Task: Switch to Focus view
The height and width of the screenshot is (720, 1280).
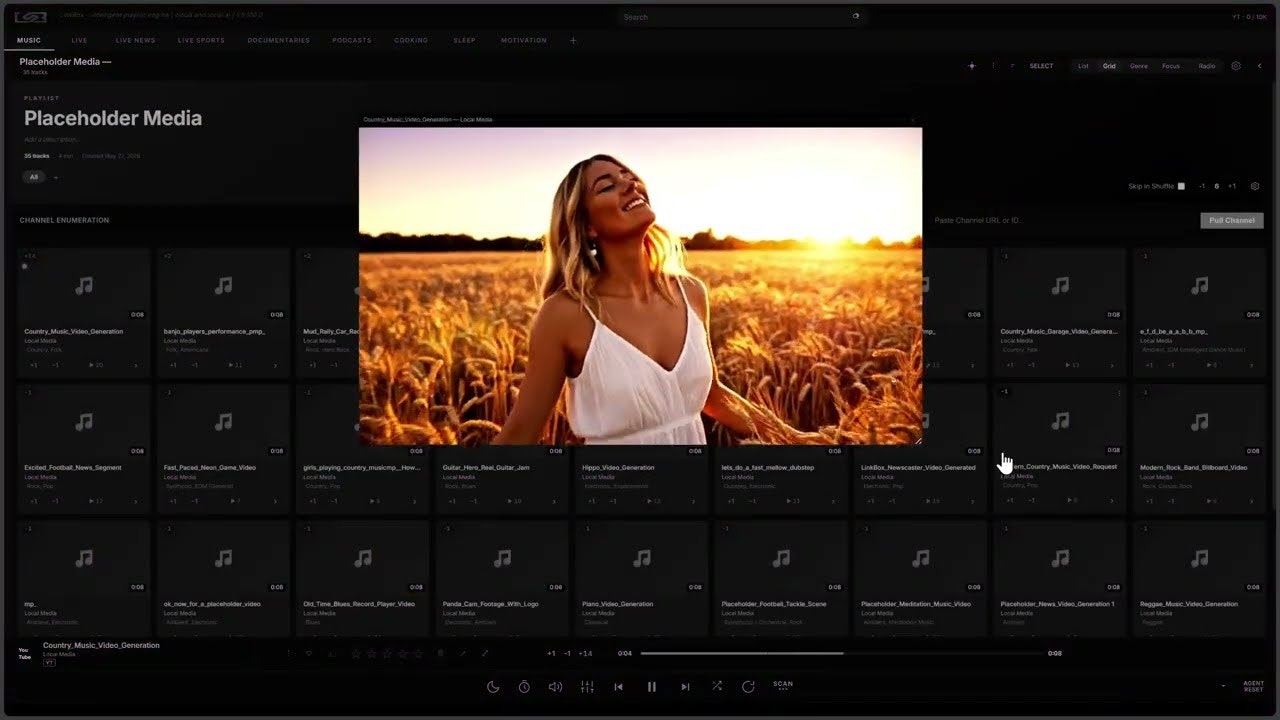Action: [1171, 66]
